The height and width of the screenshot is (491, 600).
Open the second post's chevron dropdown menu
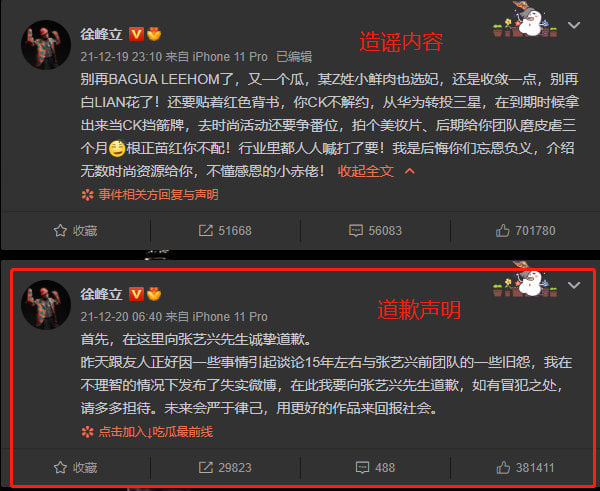tap(574, 285)
